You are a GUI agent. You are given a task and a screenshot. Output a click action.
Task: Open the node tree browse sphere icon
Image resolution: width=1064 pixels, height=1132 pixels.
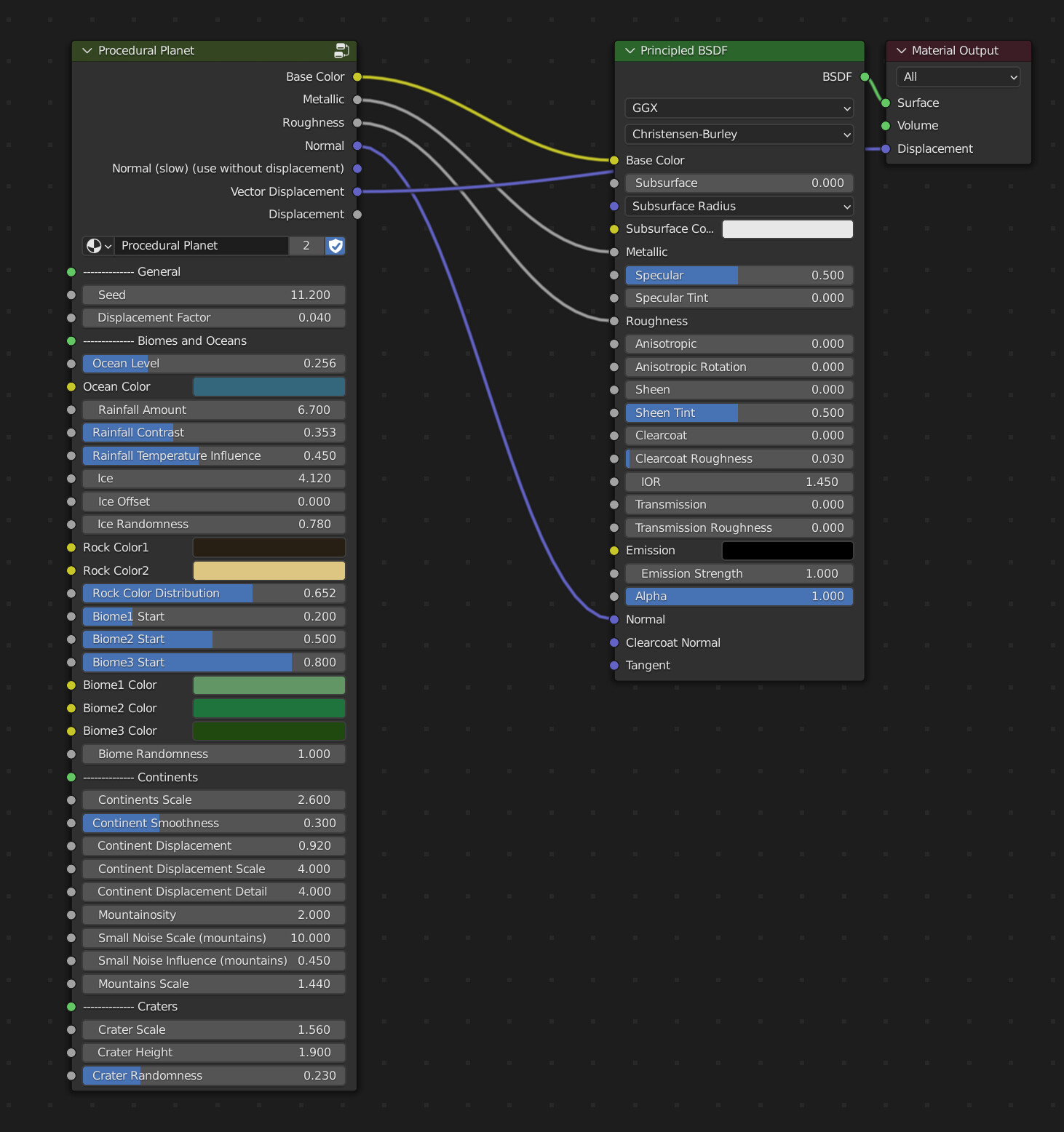tap(98, 246)
